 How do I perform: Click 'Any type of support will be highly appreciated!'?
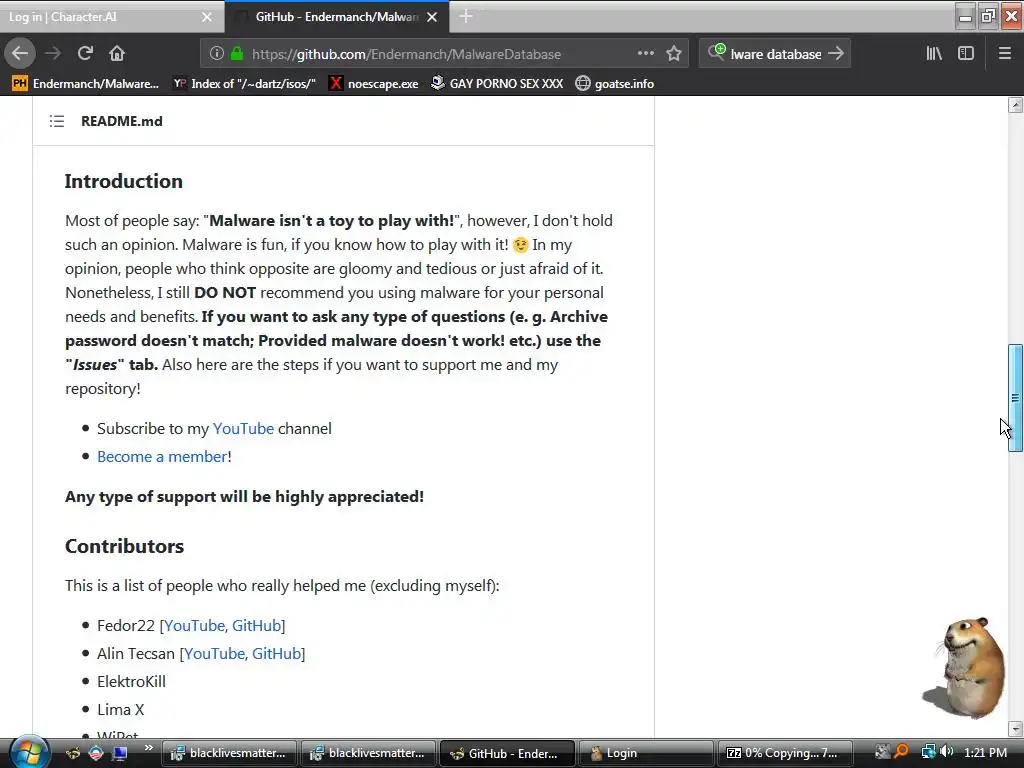244,496
